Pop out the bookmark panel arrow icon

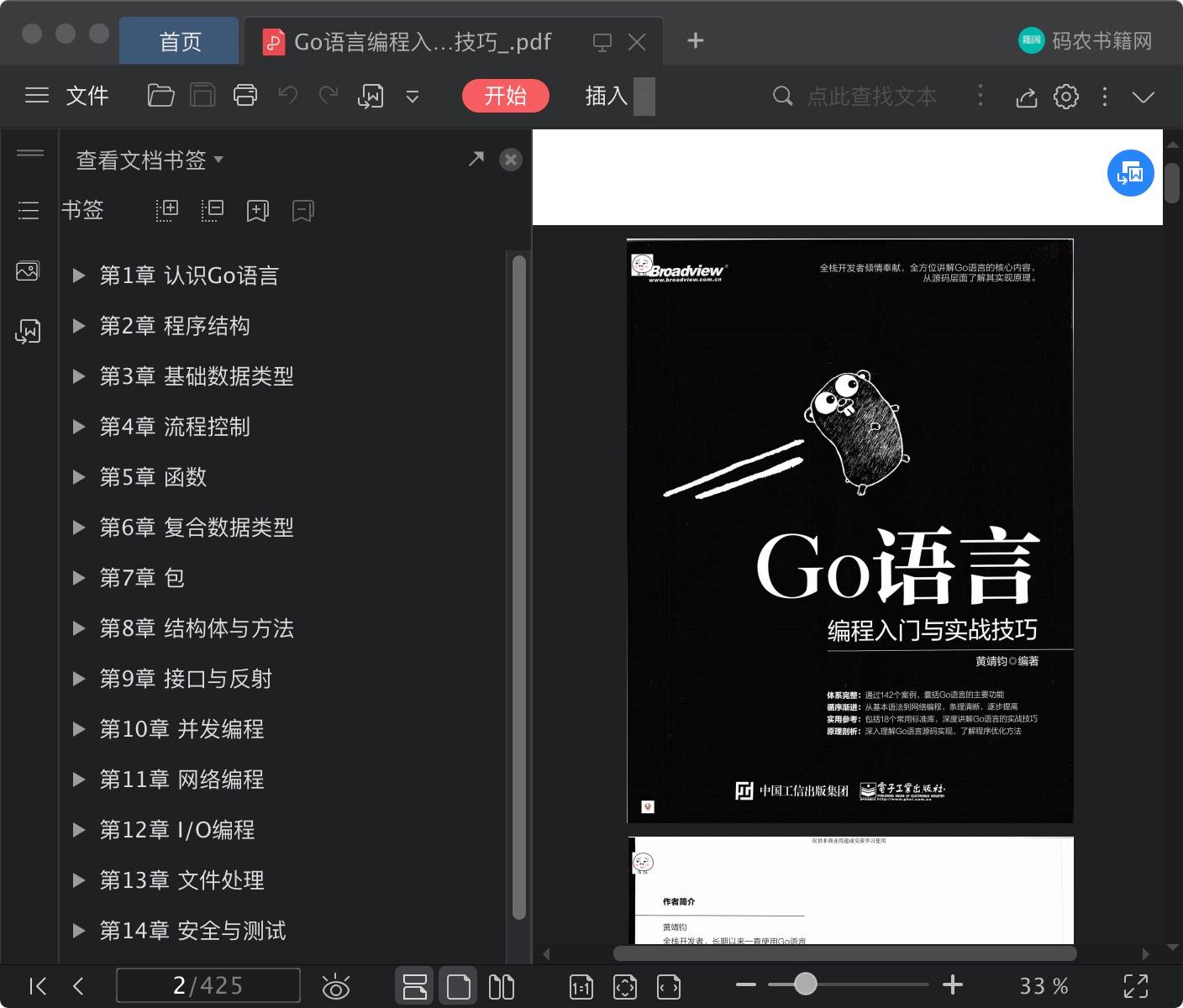(476, 159)
